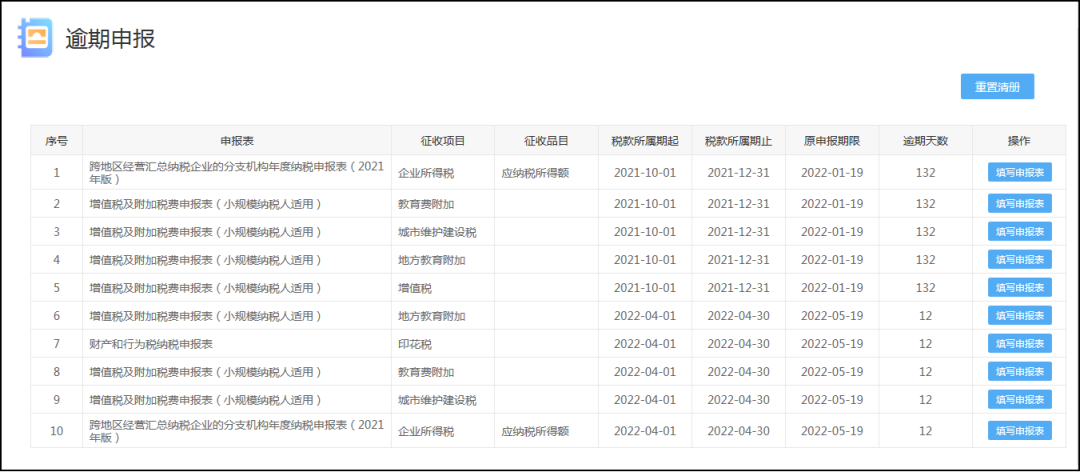Click 2021-10-01 start date in row 2
Screen dimensions: 1080x472
[645, 204]
